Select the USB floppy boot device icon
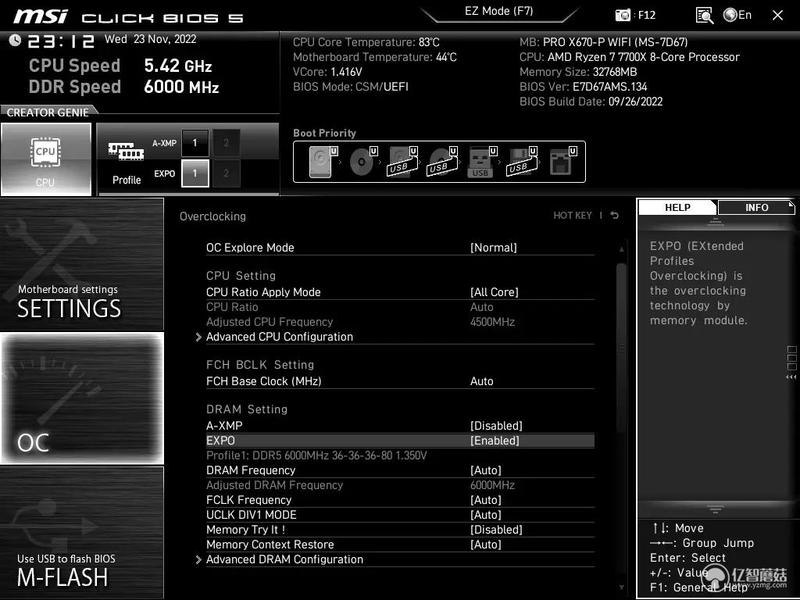Viewport: 800px width, 600px height. coord(522,162)
